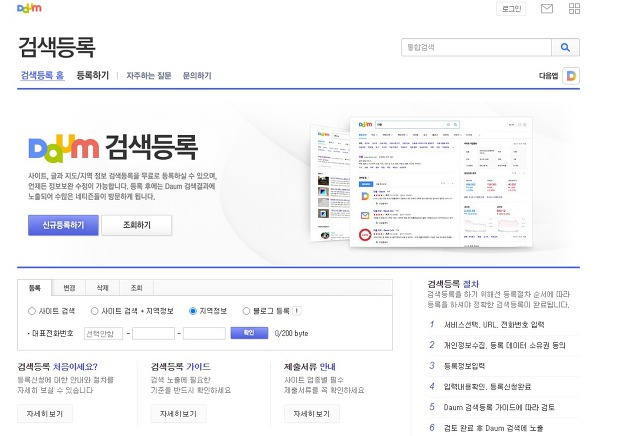
Task: Select the 사이트 검색 + 지역정보 radio
Action: click(x=95, y=311)
